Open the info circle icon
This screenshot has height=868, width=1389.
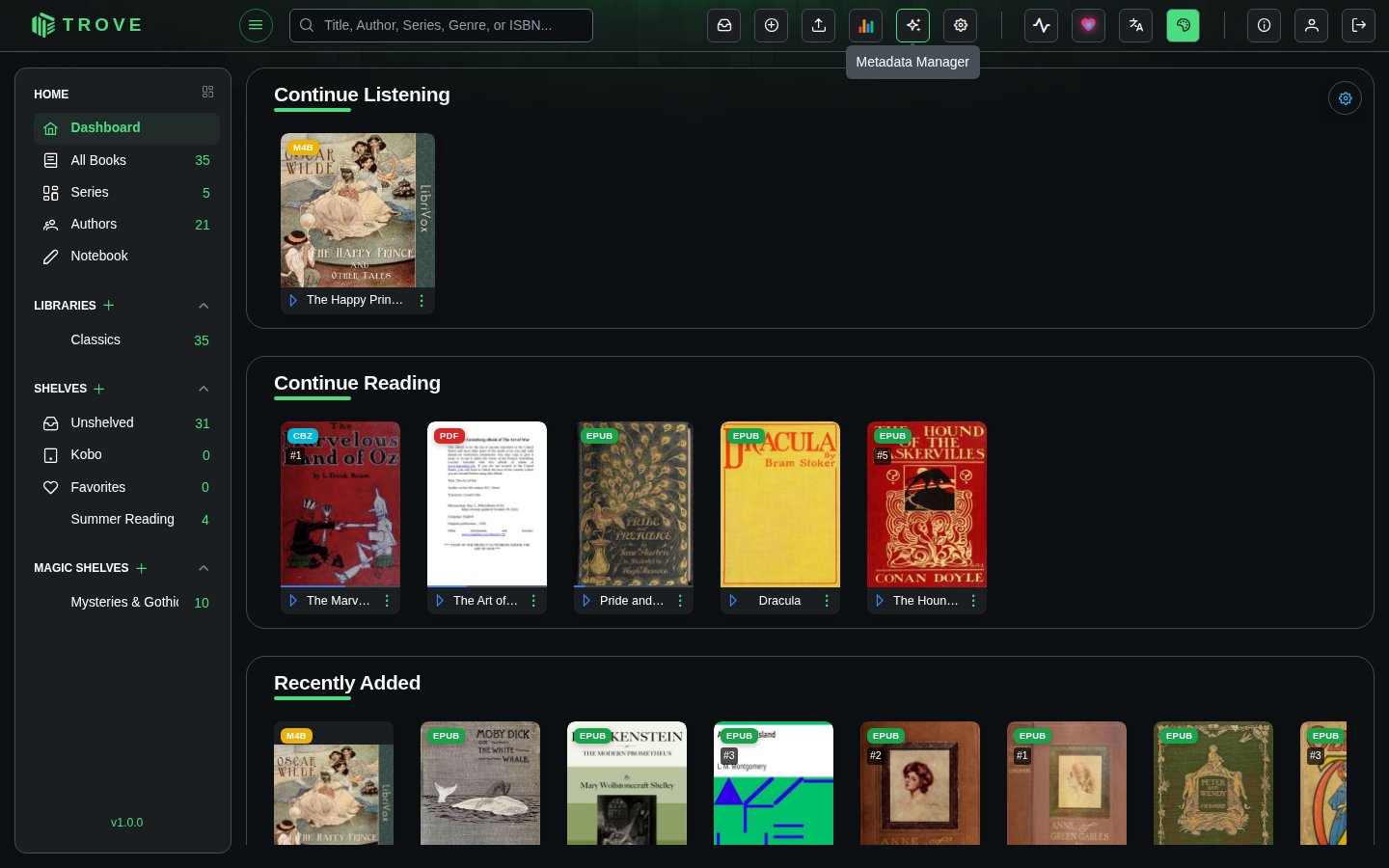point(1264,25)
